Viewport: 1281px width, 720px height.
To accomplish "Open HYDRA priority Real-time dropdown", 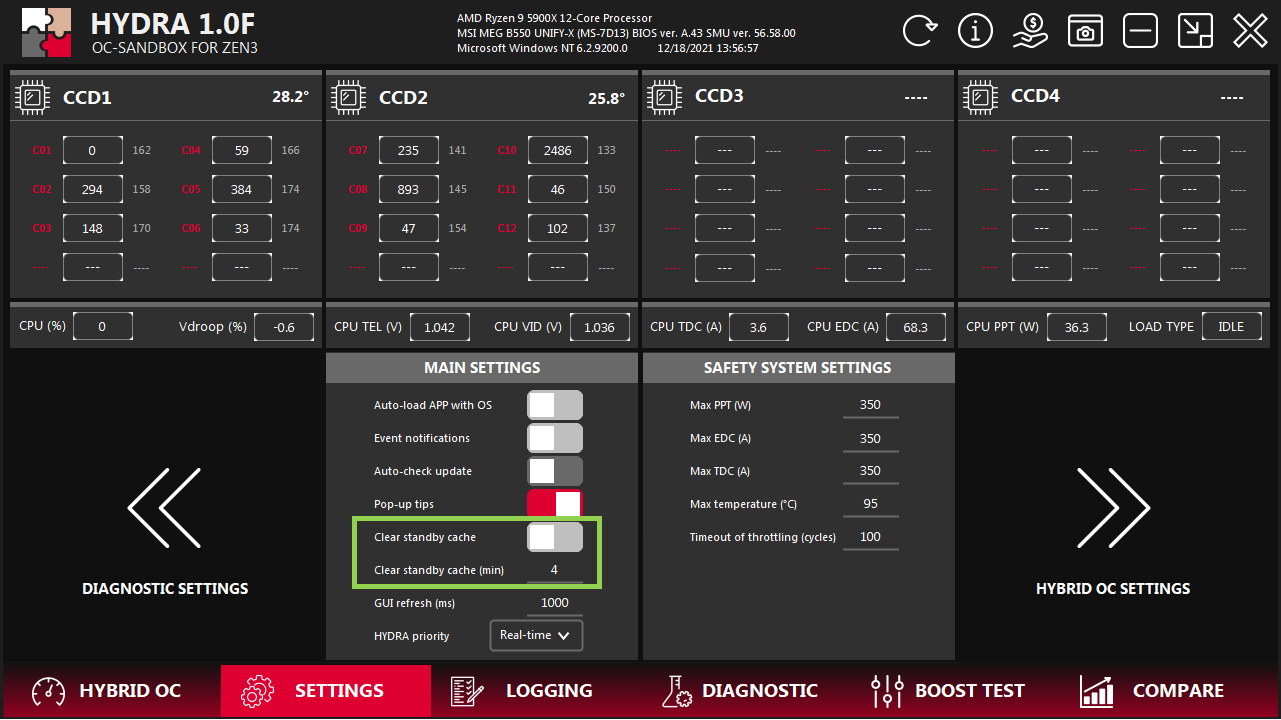I will pos(536,635).
